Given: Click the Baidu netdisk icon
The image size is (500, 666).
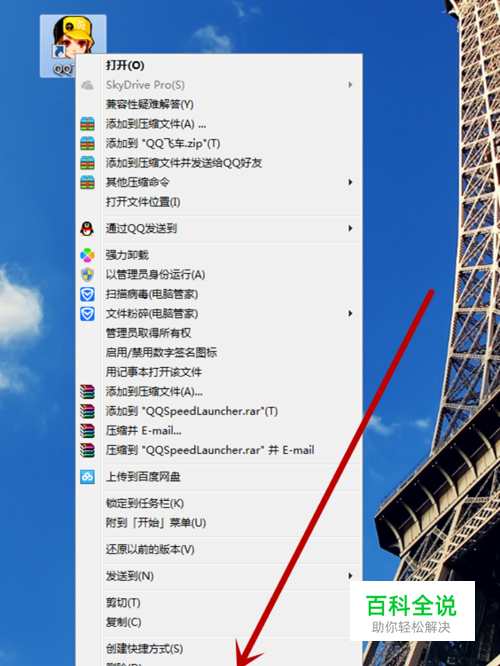Looking at the screenshot, I should coord(88,477).
